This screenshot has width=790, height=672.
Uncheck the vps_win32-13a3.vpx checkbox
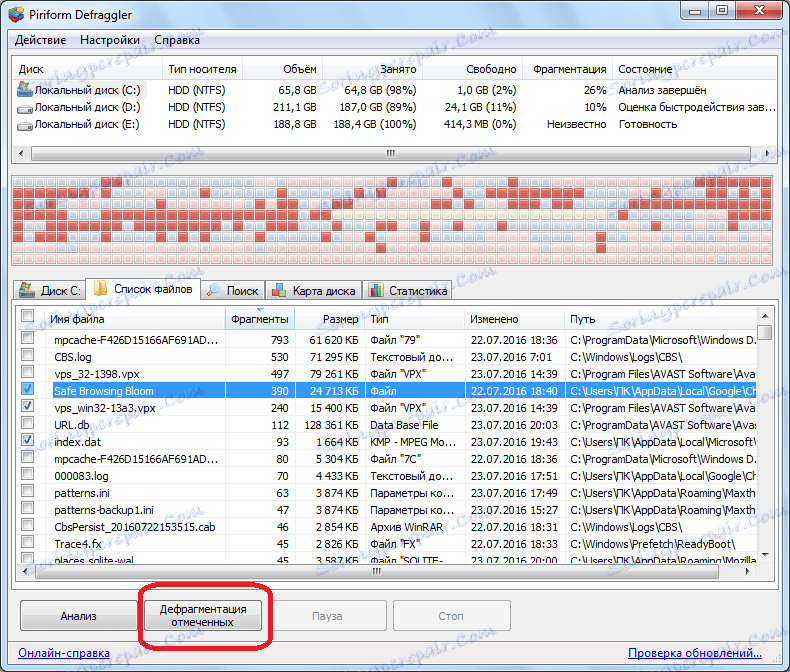[28, 406]
